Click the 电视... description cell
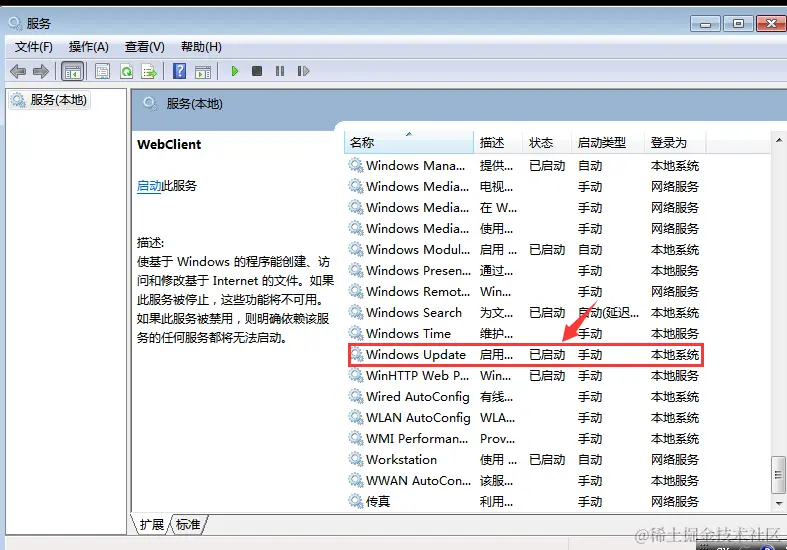Image resolution: width=787 pixels, height=550 pixels. point(496,187)
